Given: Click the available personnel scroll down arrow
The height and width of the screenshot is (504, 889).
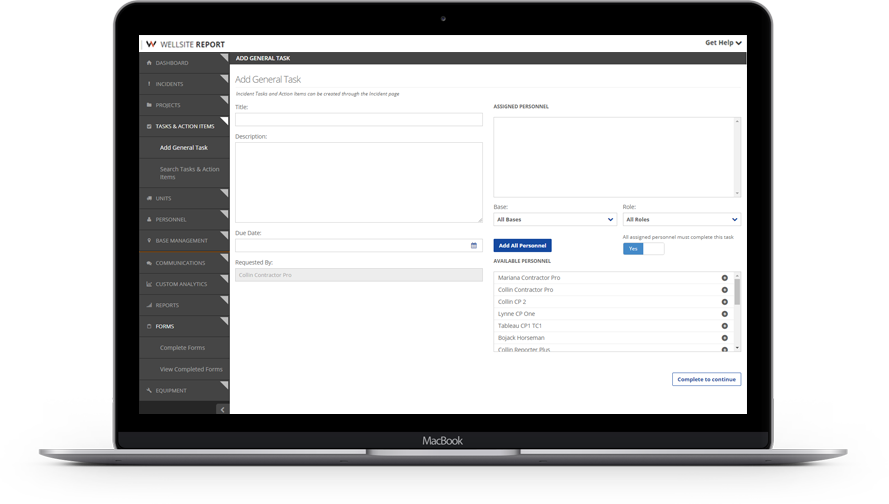Looking at the screenshot, I should pyautogui.click(x=737, y=348).
